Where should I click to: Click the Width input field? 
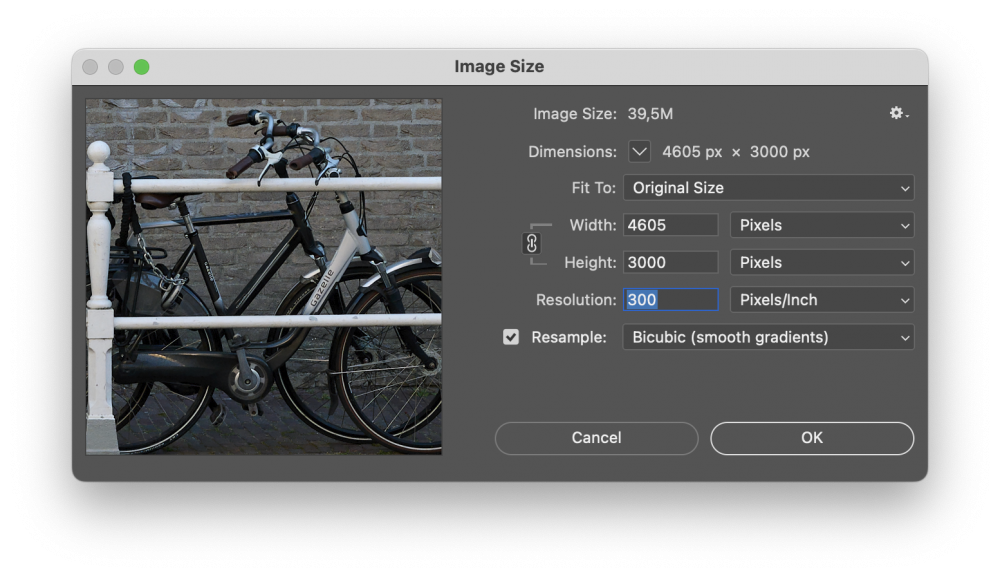[670, 225]
